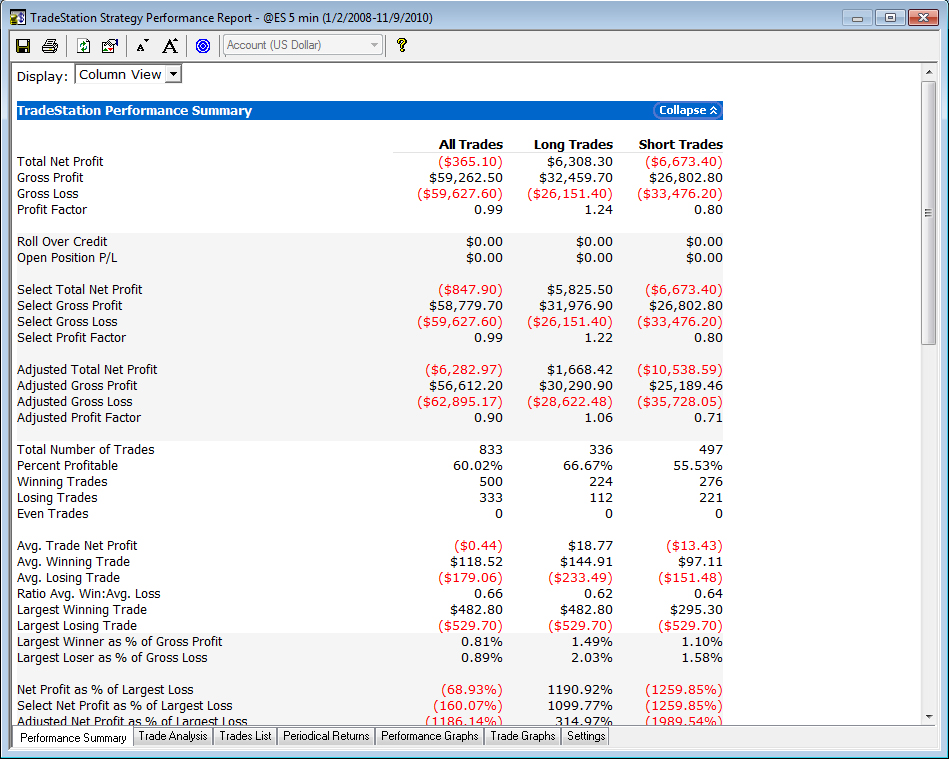The height and width of the screenshot is (759, 949).
Task: Open help via yellow question mark
Action: [401, 45]
